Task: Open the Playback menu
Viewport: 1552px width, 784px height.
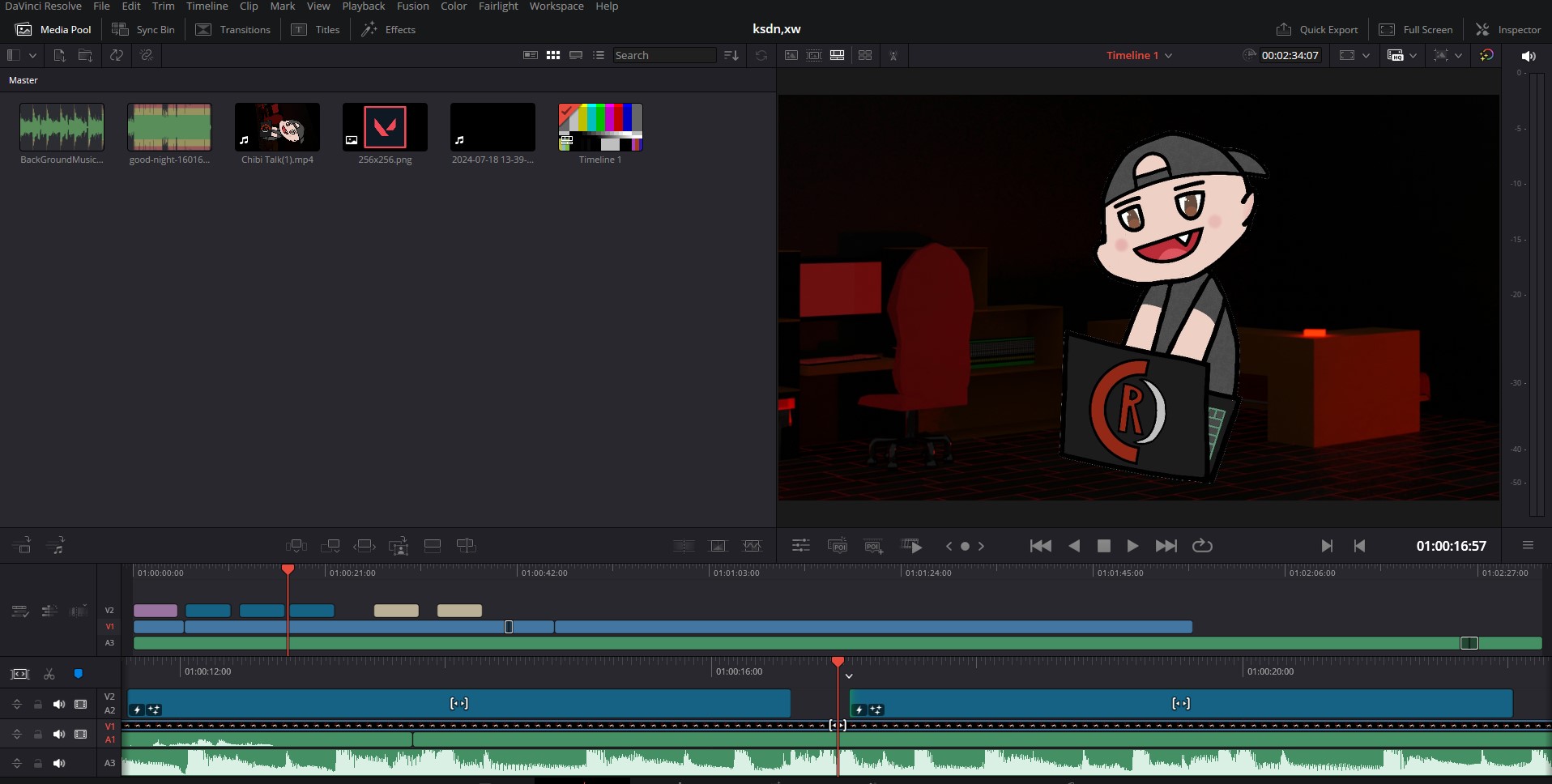Action: tap(363, 6)
